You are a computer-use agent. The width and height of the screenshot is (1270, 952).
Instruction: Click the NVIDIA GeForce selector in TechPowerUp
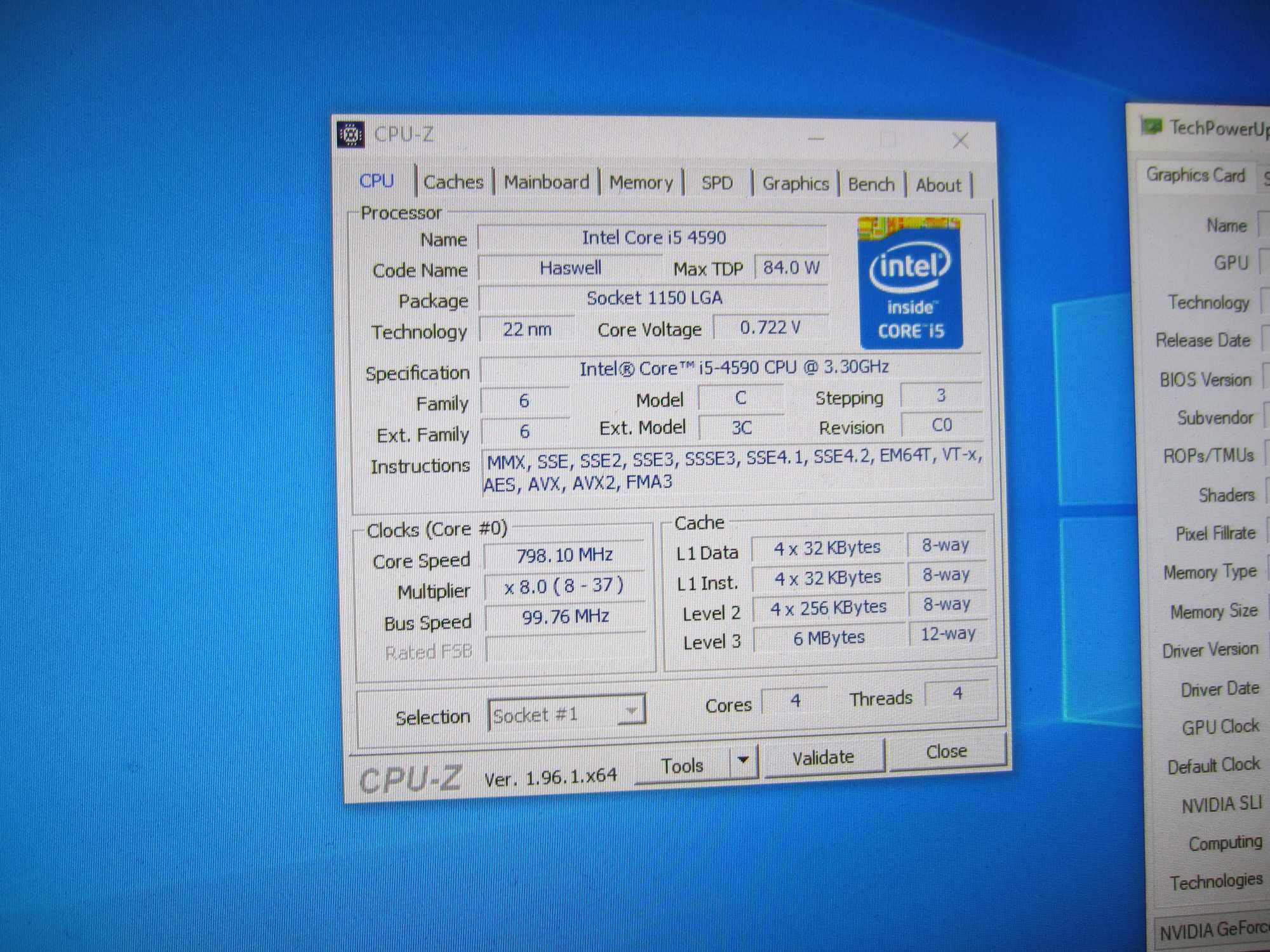click(x=1213, y=930)
